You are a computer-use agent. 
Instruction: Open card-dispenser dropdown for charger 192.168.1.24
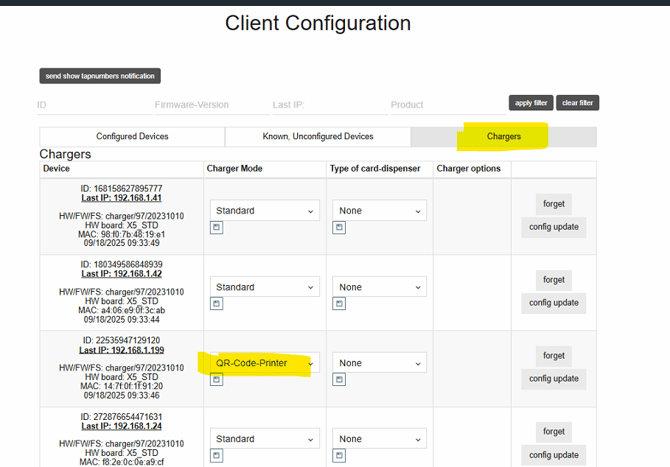(x=379, y=439)
